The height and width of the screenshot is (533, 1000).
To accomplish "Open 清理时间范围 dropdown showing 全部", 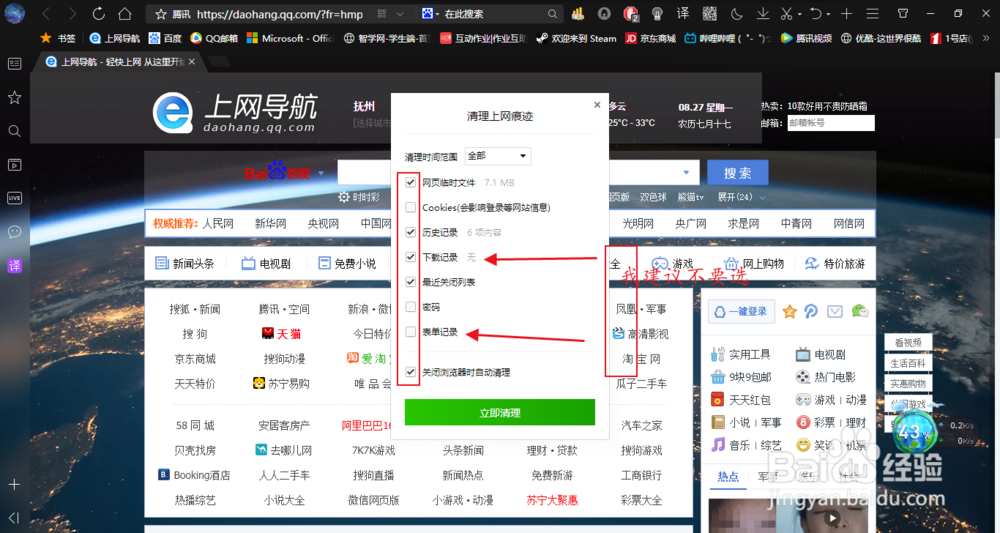I will click(497, 156).
